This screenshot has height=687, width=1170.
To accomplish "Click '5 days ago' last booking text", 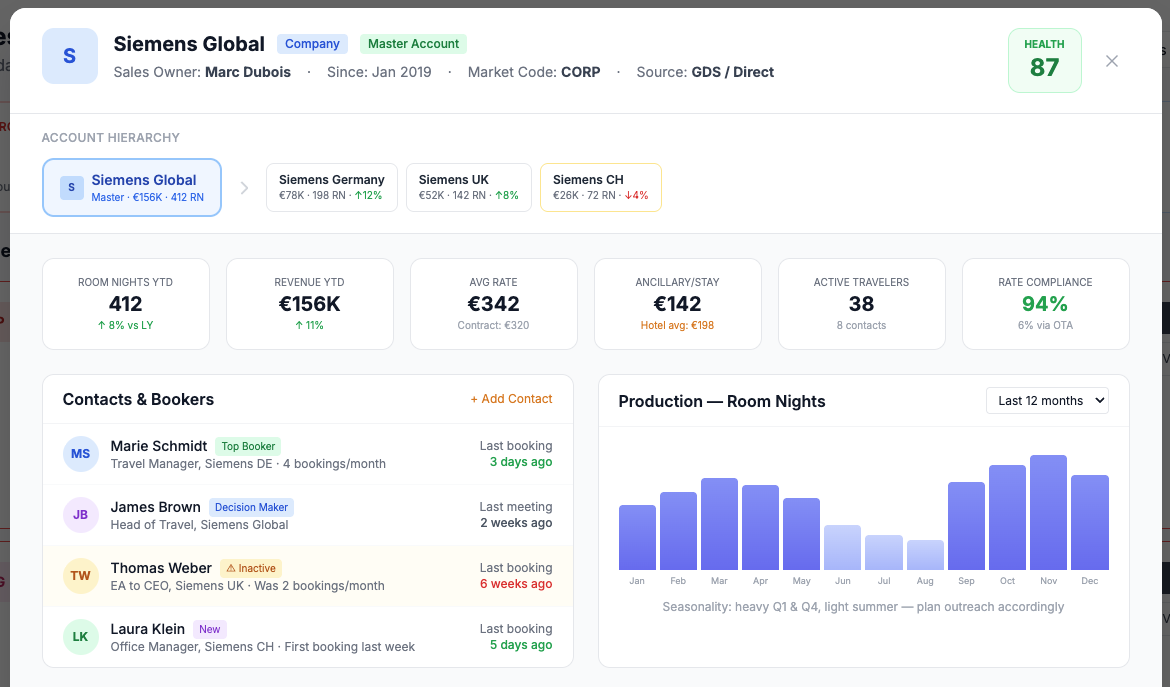I will pos(521,645).
